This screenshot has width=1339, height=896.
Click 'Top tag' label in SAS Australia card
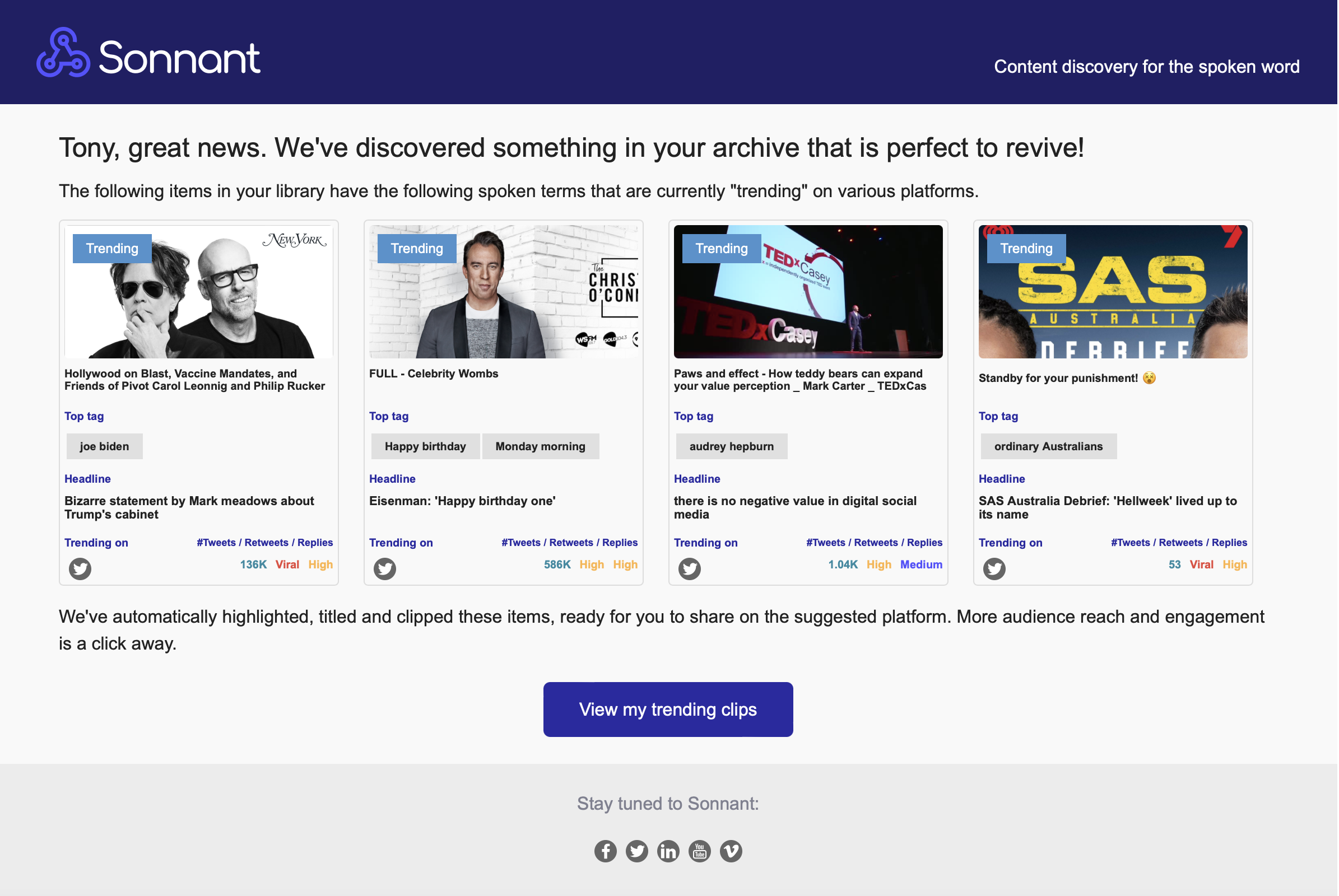point(999,417)
